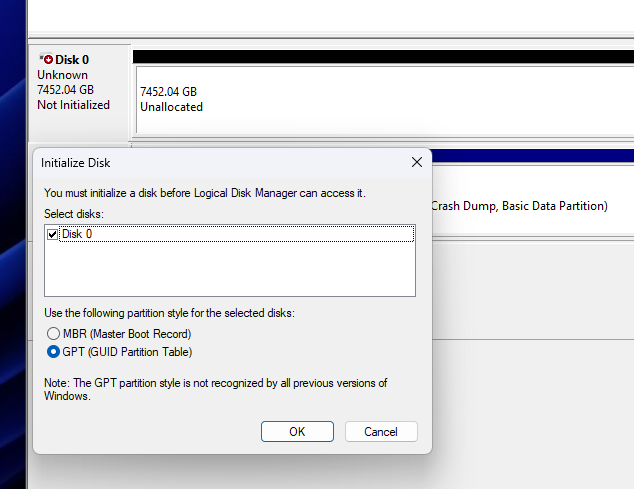Close the Initialize Disk dialog
The image size is (634, 489).
[417, 162]
